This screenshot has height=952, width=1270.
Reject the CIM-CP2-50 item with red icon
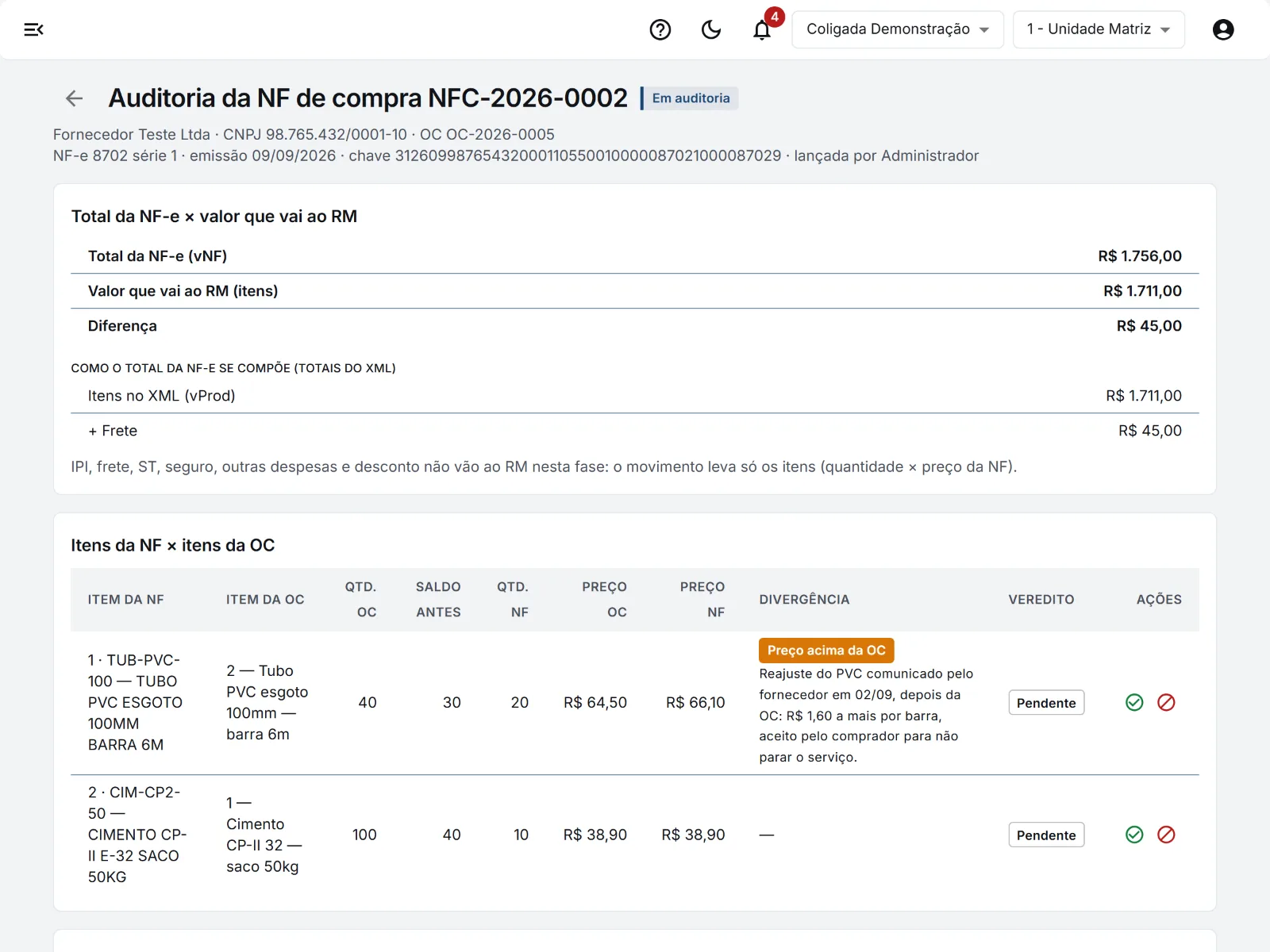point(1166,835)
